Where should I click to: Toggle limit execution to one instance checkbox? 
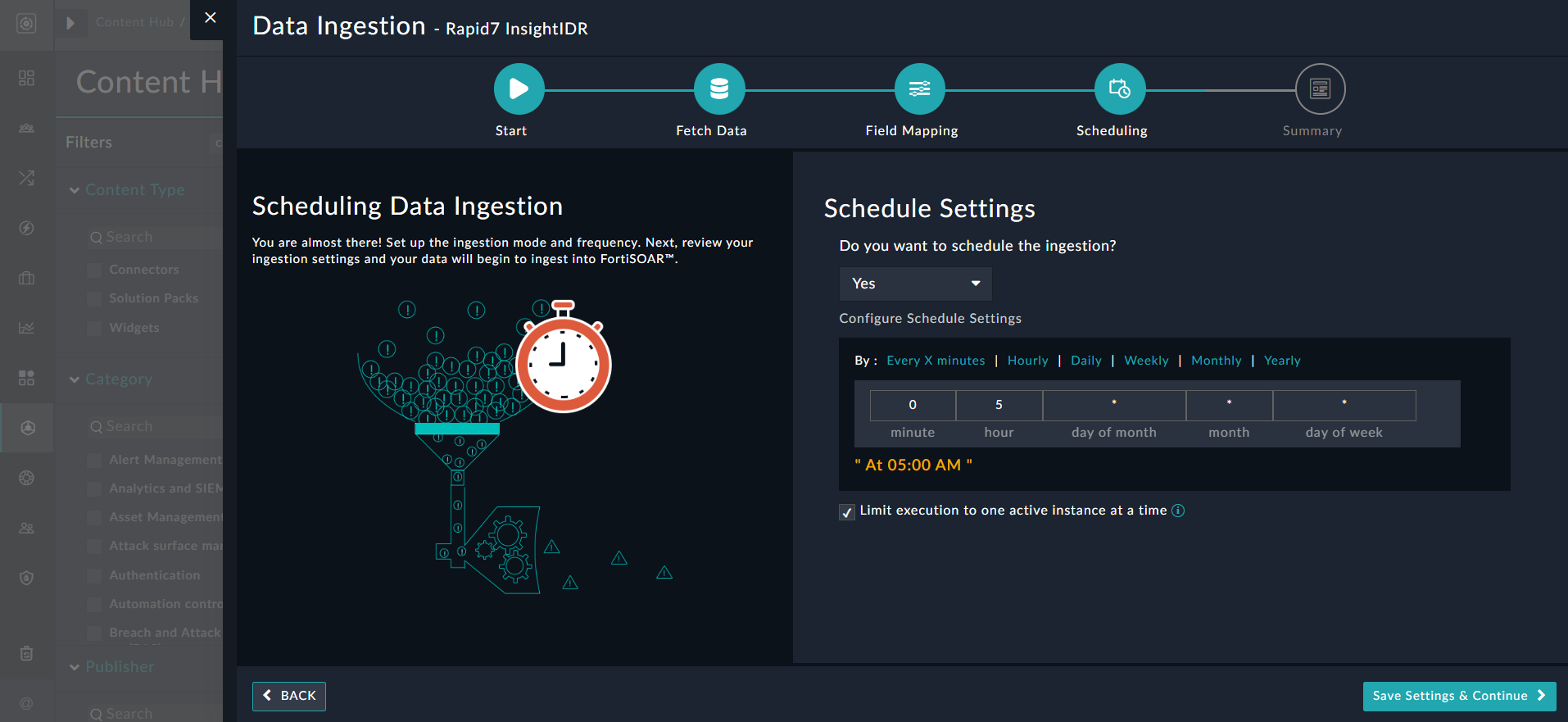(847, 512)
